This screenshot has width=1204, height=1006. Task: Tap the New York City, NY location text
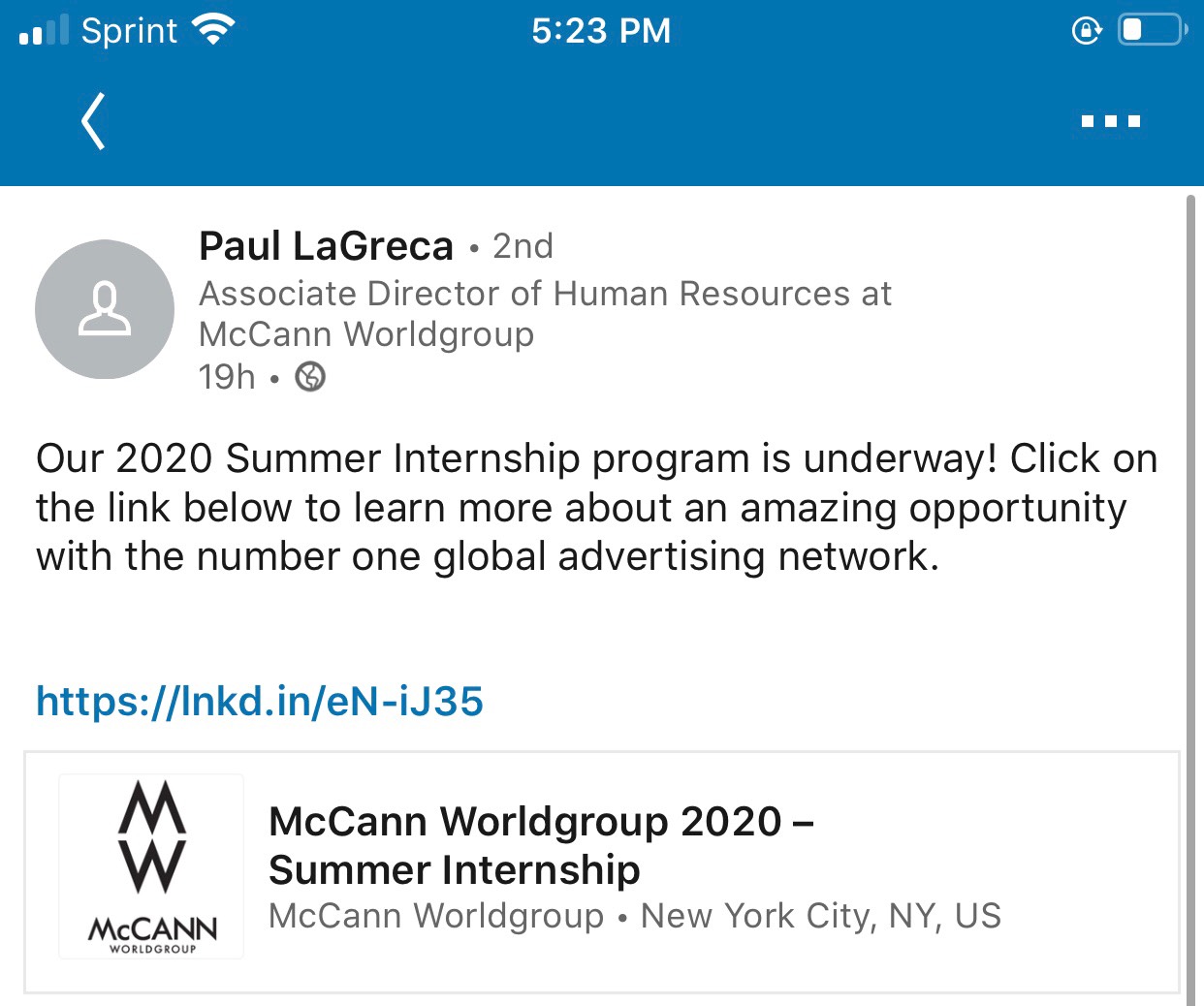coord(820,915)
